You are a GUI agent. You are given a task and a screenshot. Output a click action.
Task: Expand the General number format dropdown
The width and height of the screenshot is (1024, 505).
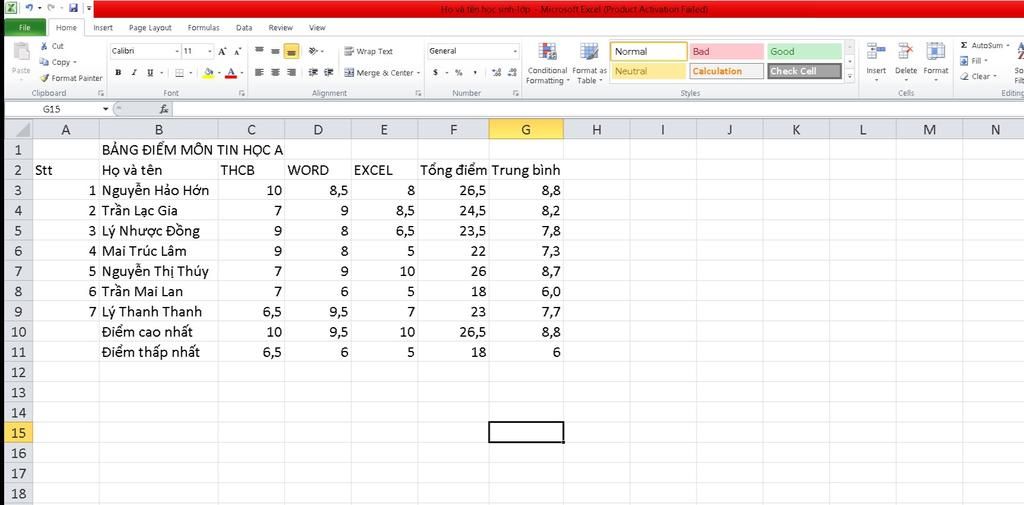[515, 51]
